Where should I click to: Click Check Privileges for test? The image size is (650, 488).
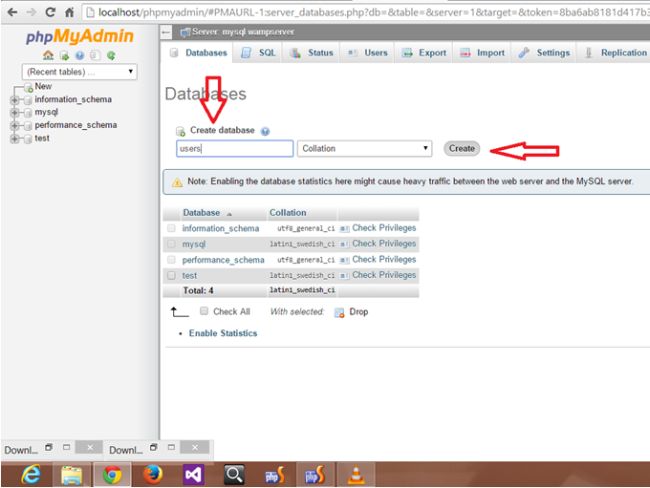[x=384, y=275]
